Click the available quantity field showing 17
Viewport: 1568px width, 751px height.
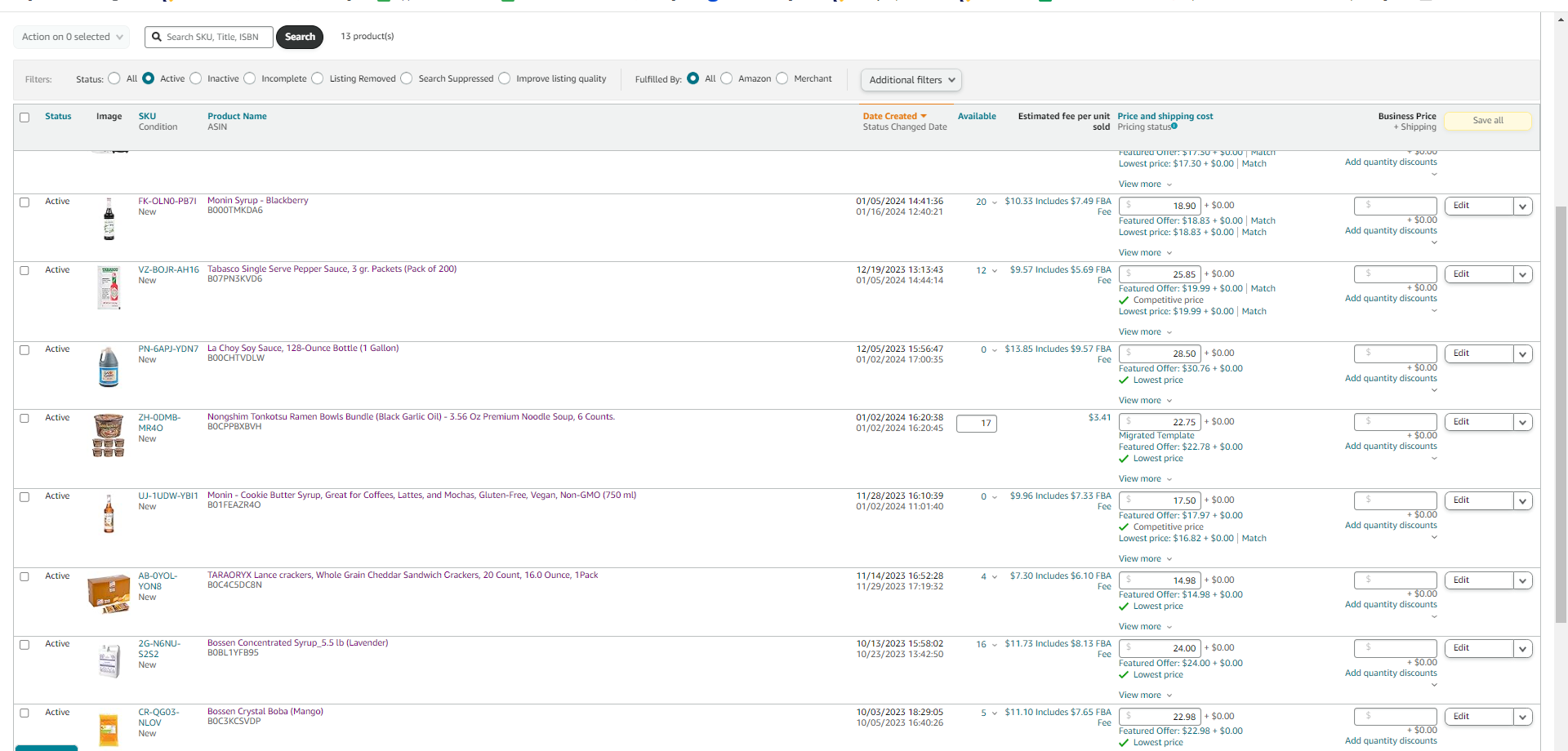(977, 423)
